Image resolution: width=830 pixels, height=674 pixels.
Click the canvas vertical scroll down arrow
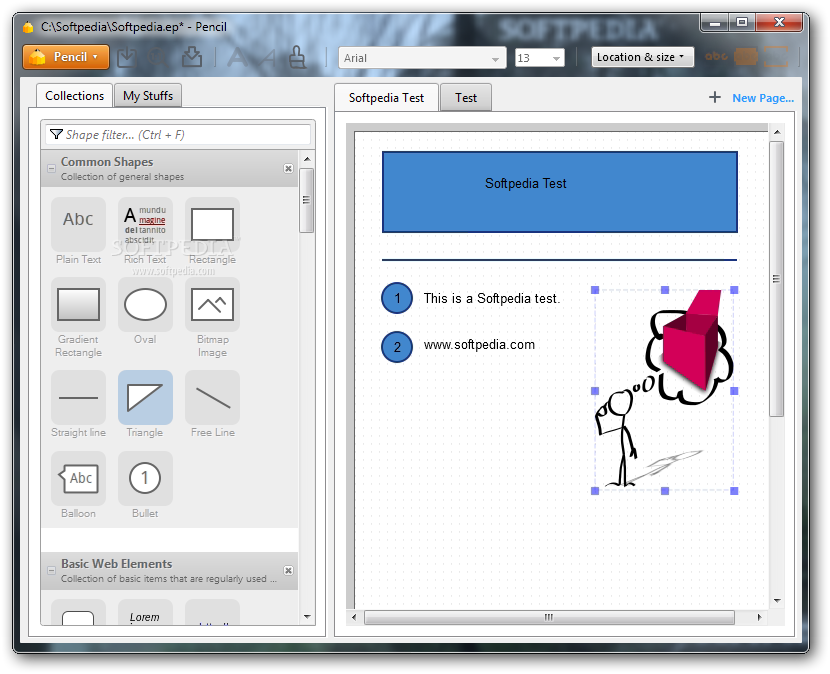[x=777, y=600]
